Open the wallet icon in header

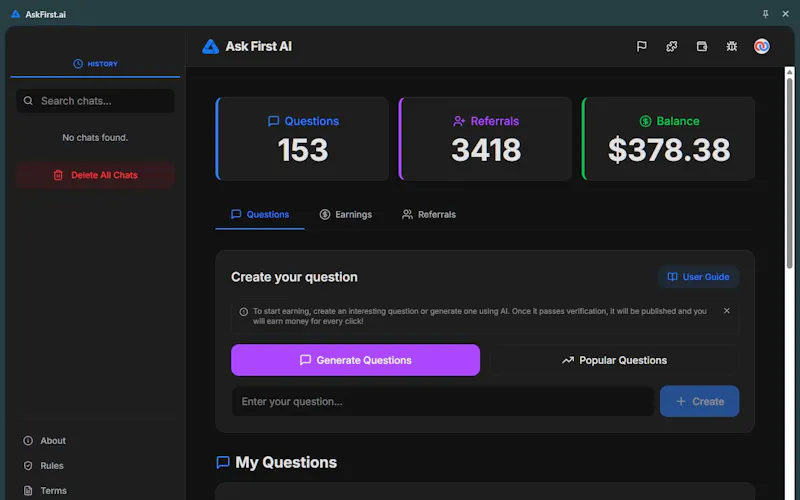(702, 46)
